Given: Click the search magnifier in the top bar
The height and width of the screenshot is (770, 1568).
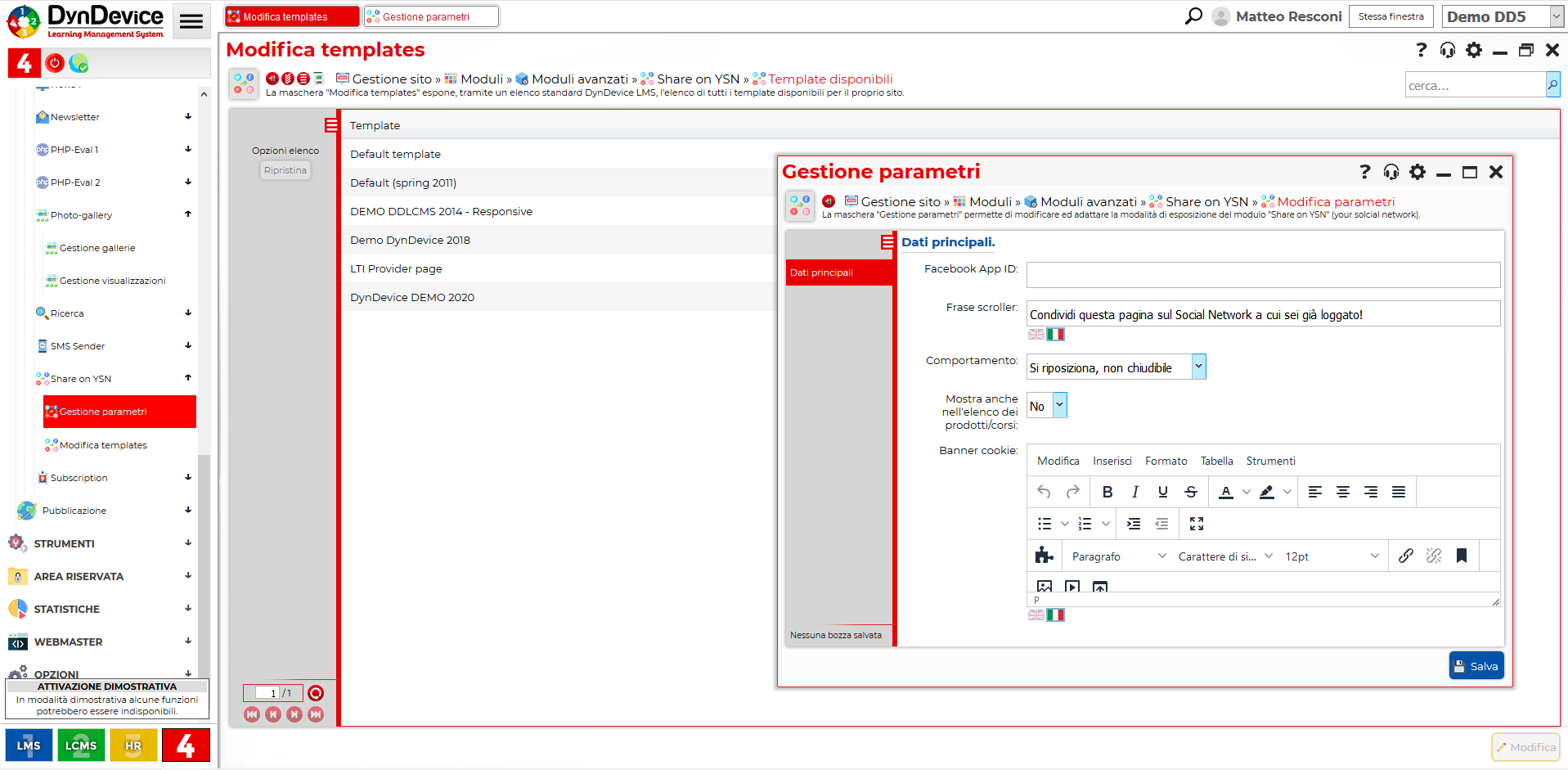Looking at the screenshot, I should click(x=1193, y=16).
